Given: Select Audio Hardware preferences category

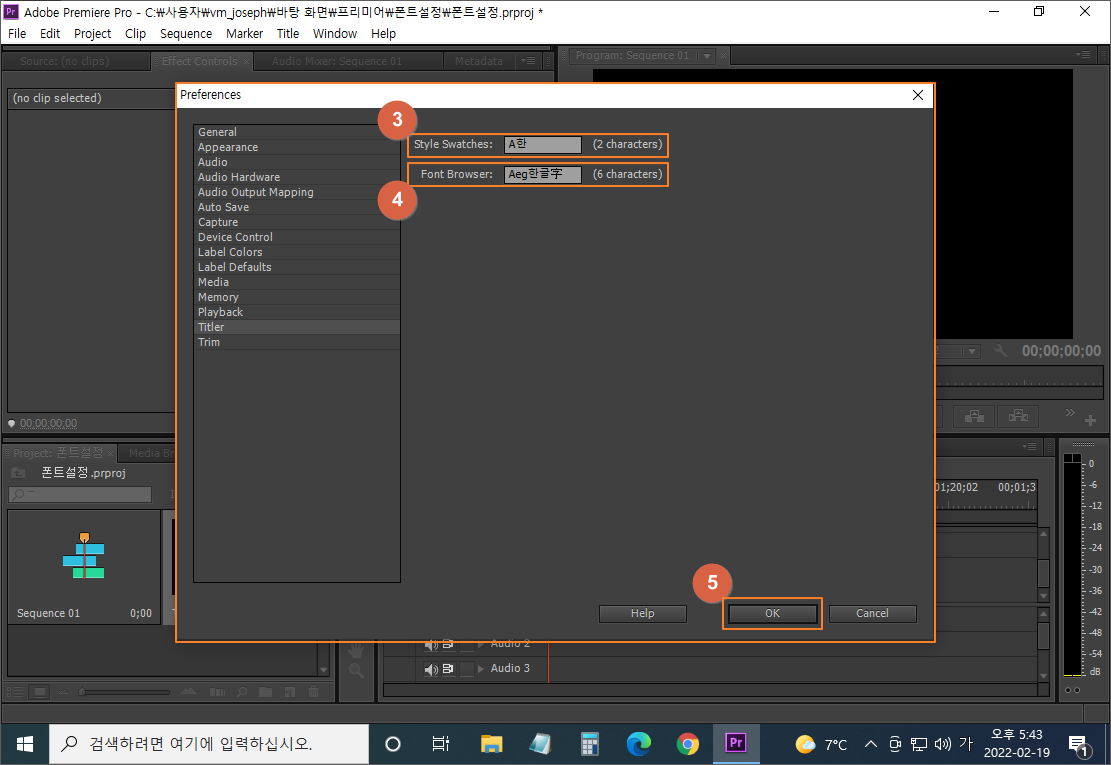Looking at the screenshot, I should tap(296, 177).
